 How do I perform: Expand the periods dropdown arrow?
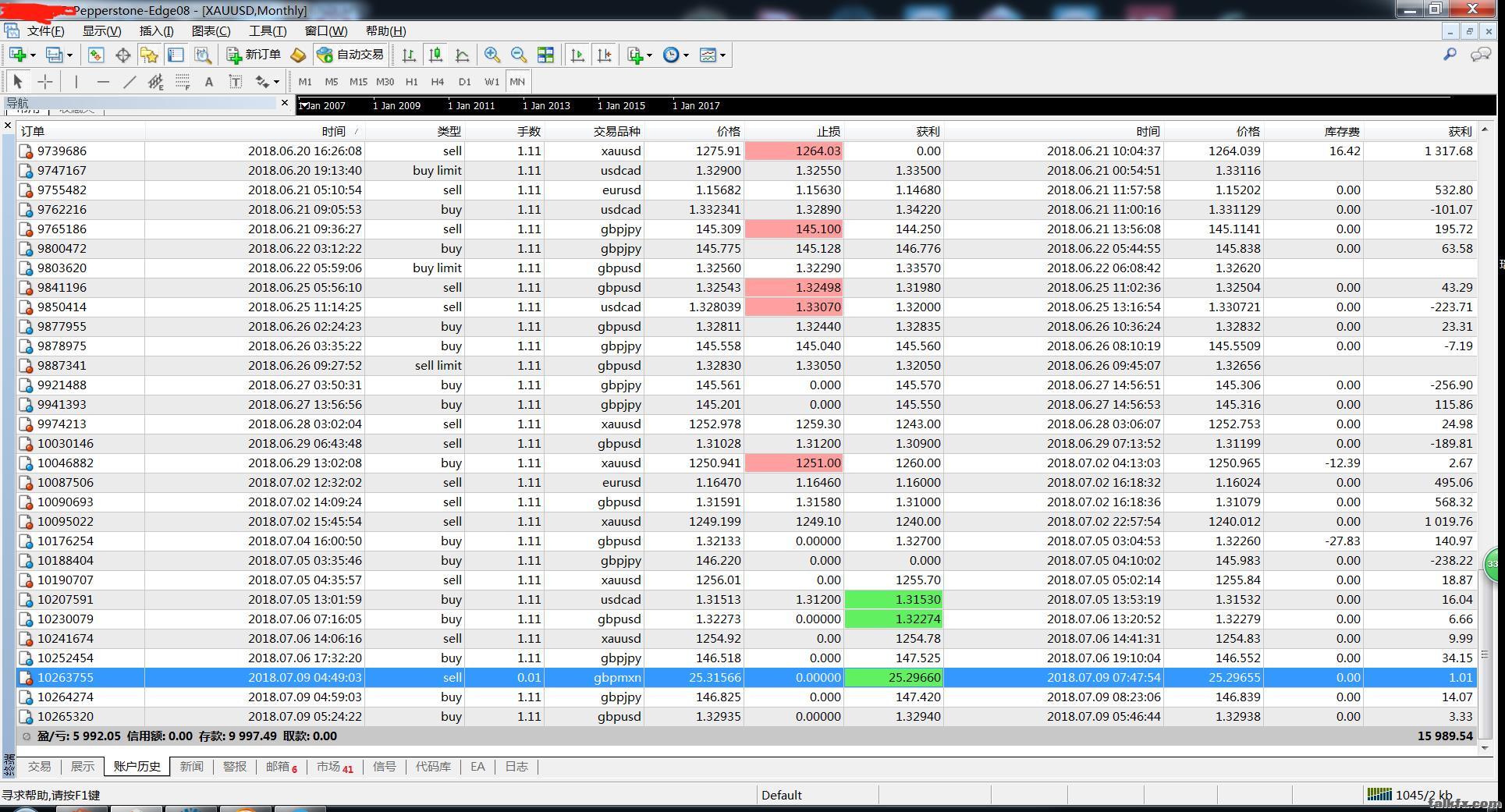coord(686,55)
